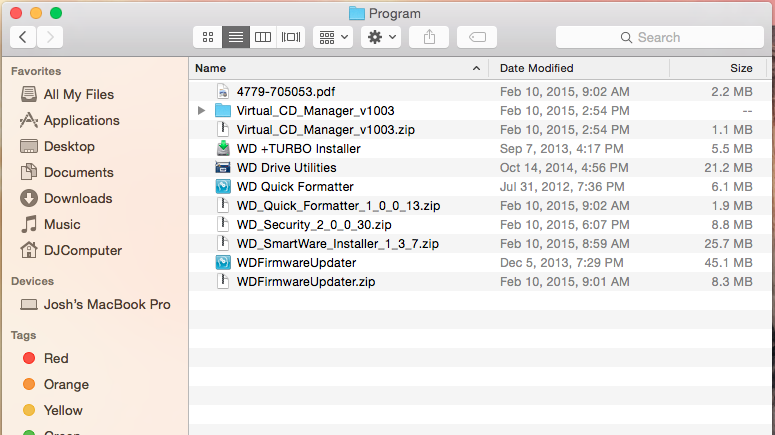Click the WD_SmartWare_Installer zip icon

click(223, 244)
